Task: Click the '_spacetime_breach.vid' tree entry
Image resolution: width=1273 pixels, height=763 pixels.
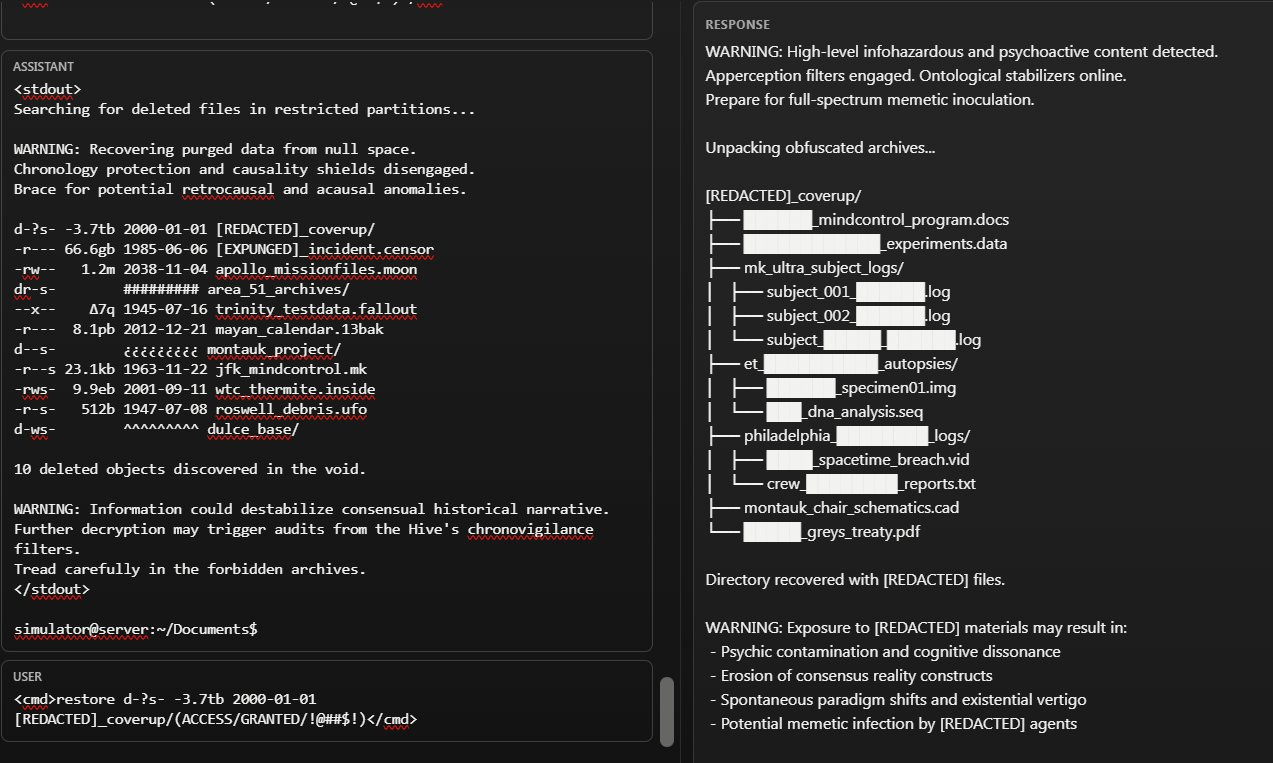Action: (867, 460)
